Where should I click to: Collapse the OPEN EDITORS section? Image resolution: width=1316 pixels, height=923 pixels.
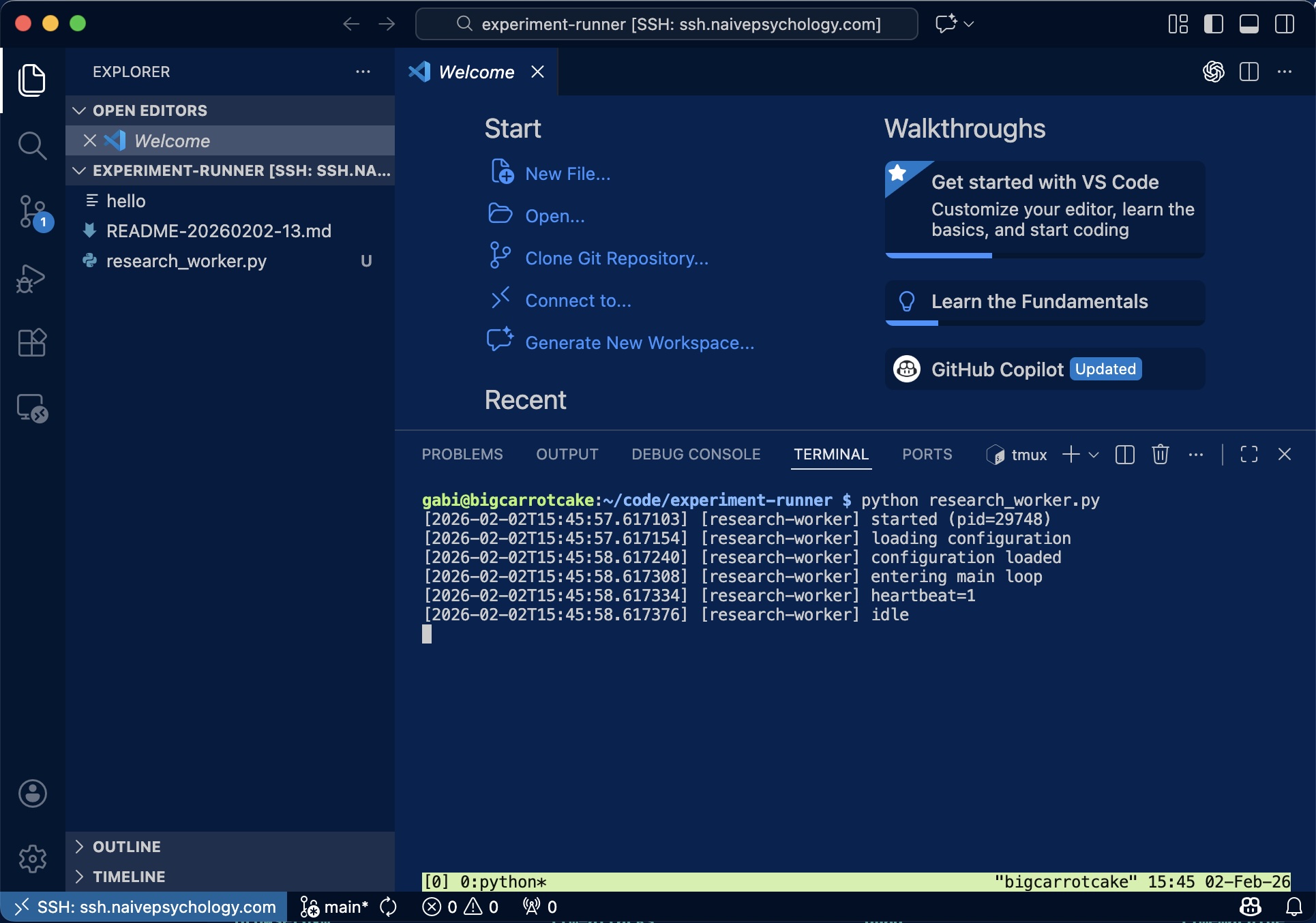(x=78, y=110)
